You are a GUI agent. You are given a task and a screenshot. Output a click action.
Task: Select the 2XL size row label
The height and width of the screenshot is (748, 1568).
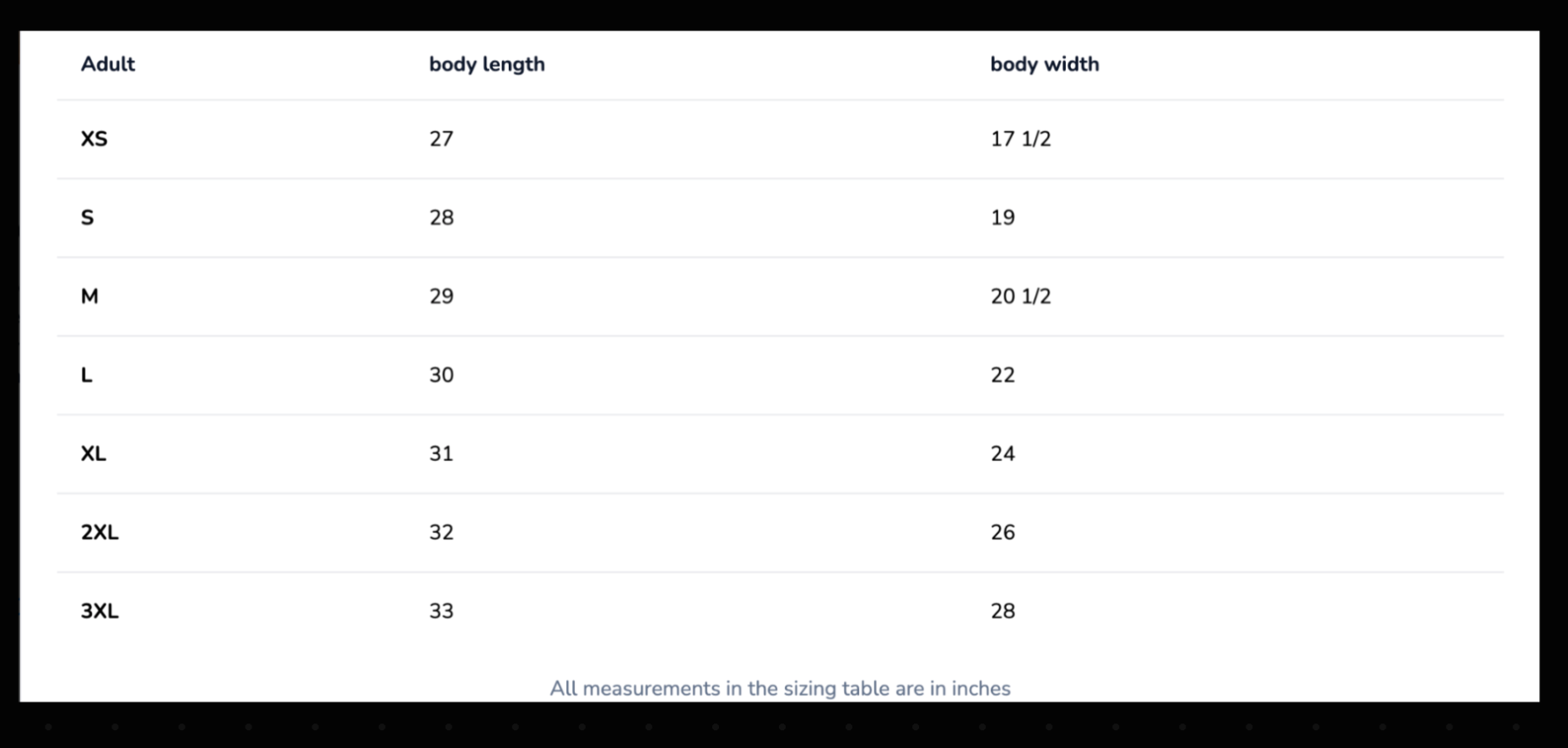(100, 532)
